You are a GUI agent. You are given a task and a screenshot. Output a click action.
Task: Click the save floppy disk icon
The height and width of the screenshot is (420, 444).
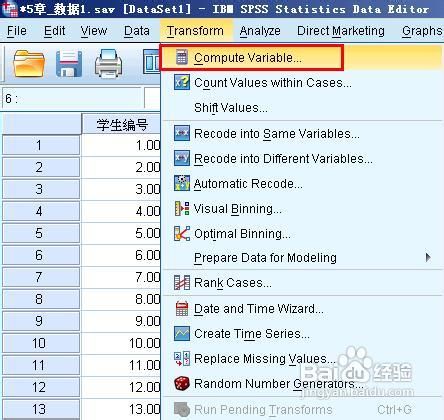(x=69, y=63)
